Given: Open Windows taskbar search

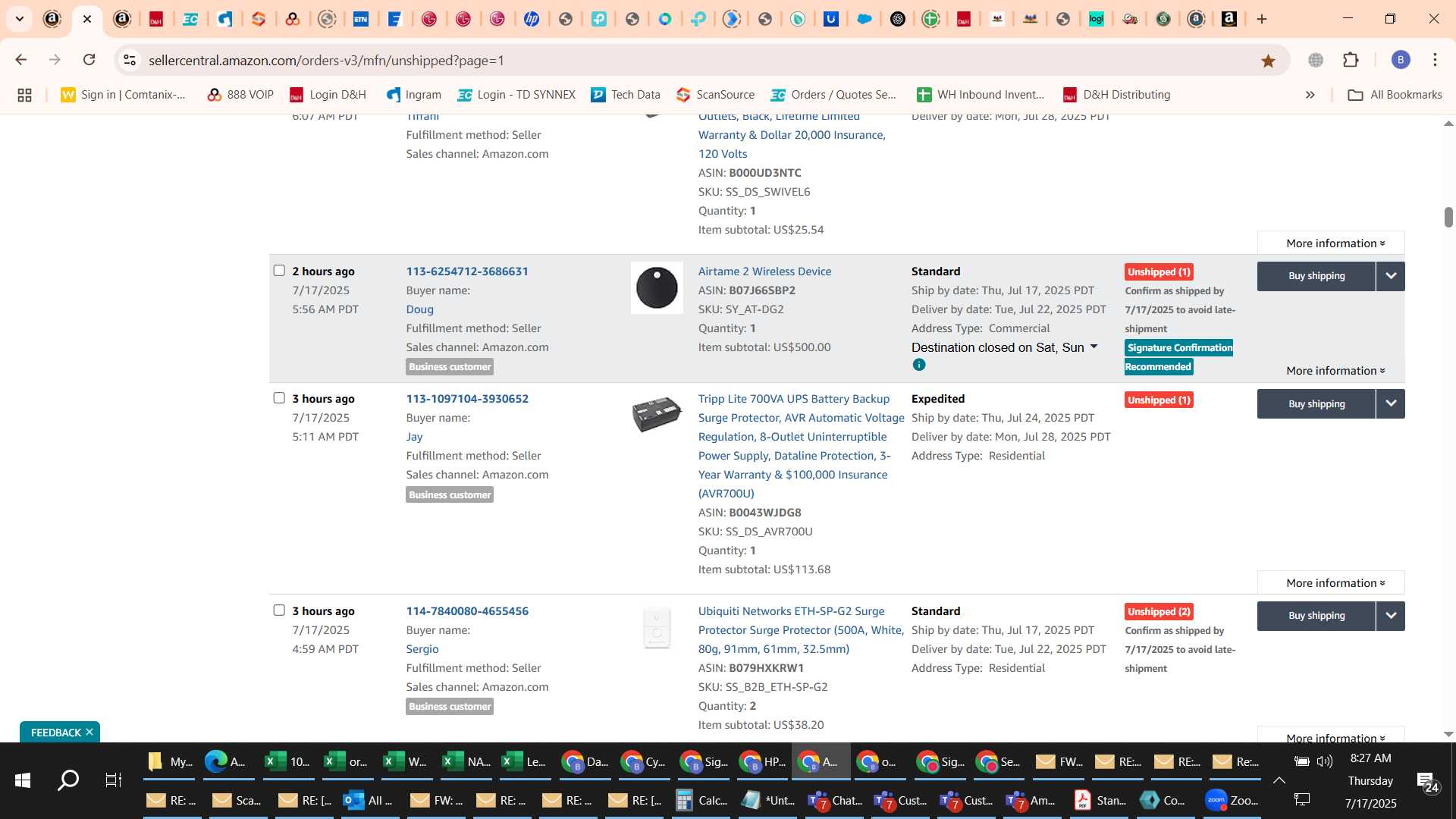Looking at the screenshot, I should click(x=68, y=780).
